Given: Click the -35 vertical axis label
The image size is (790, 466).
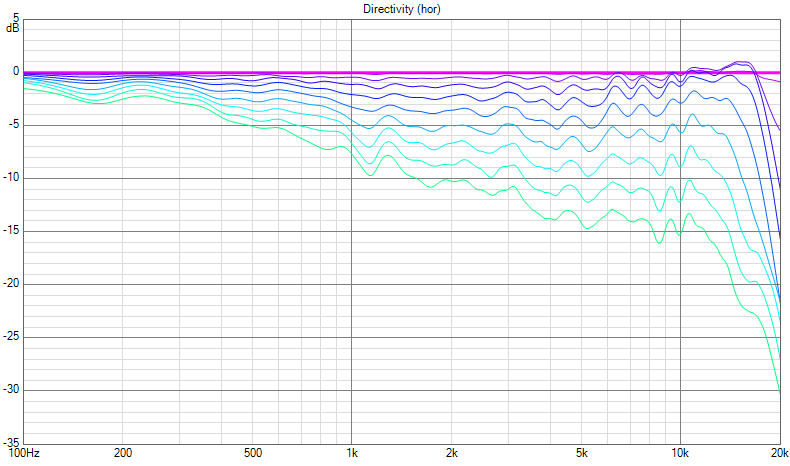Looking at the screenshot, I should pyautogui.click(x=11, y=441).
